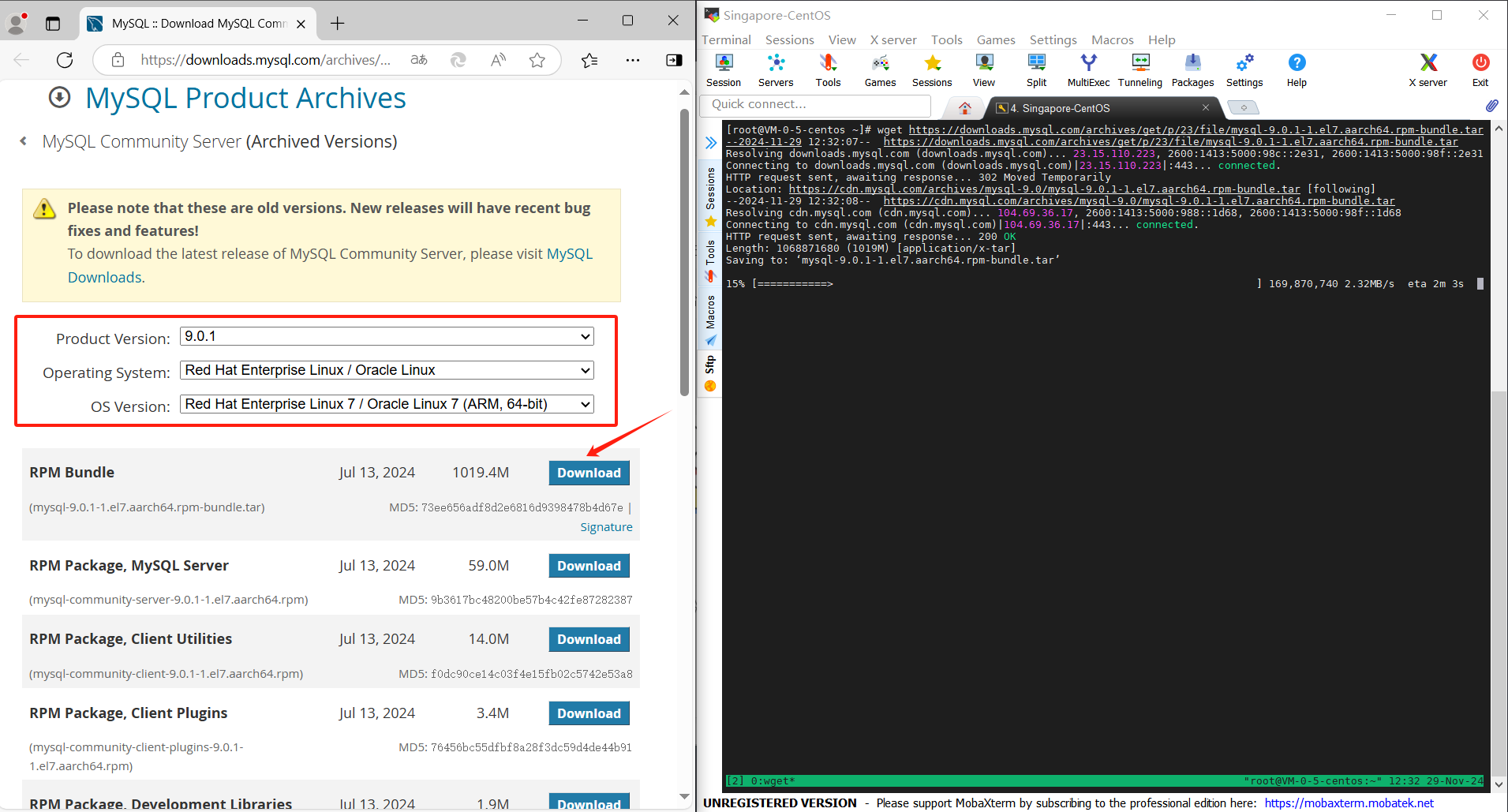Viewport: 1508px width, 812px height.
Task: Close the Singapore-CentOS terminal tab
Action: [1206, 107]
